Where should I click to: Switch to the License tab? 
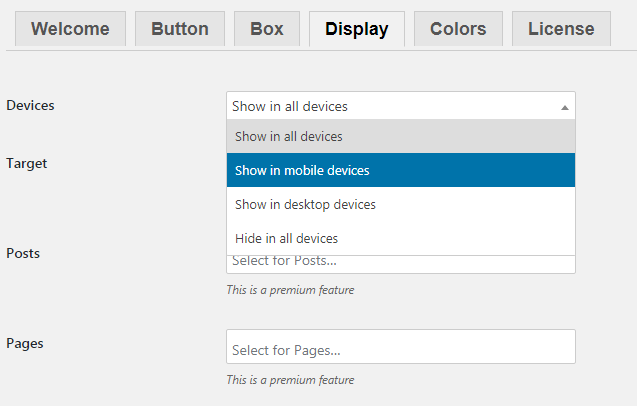click(561, 29)
